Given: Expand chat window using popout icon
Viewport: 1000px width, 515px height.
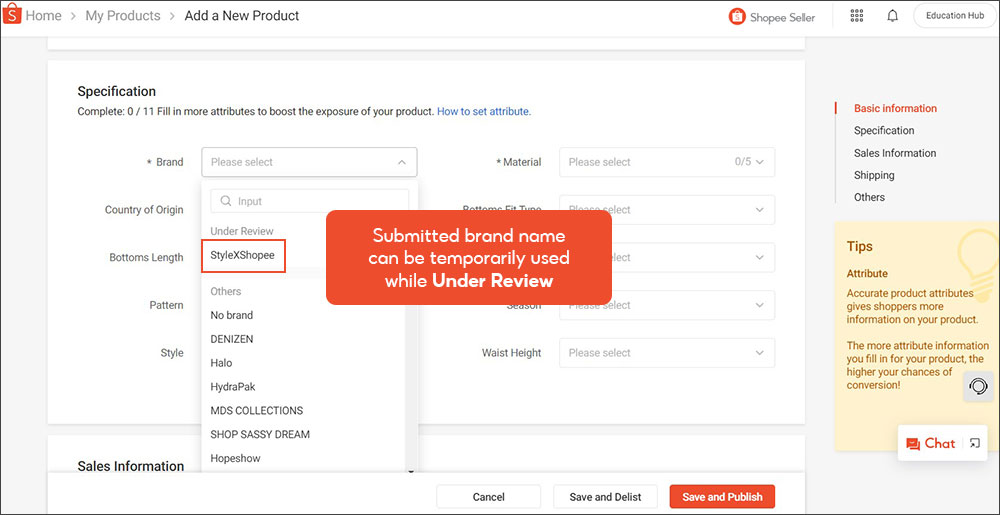Looking at the screenshot, I should click(975, 443).
